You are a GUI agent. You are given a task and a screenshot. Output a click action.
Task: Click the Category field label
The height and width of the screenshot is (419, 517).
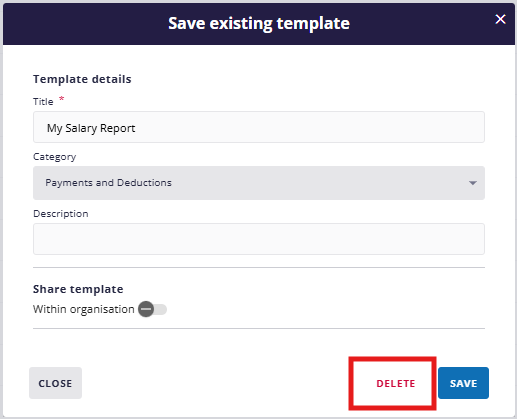(54, 157)
